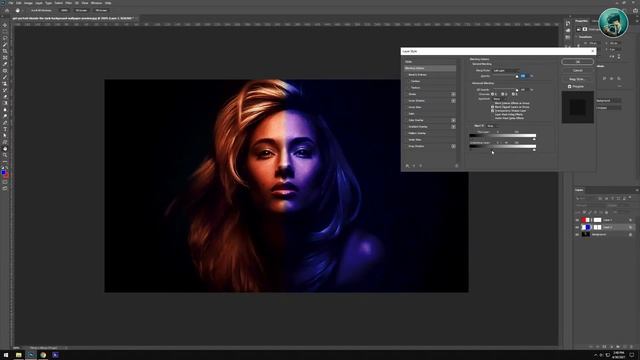Toggle the R channel checkbox
640x360 pixels.
pyautogui.click(x=493, y=94)
